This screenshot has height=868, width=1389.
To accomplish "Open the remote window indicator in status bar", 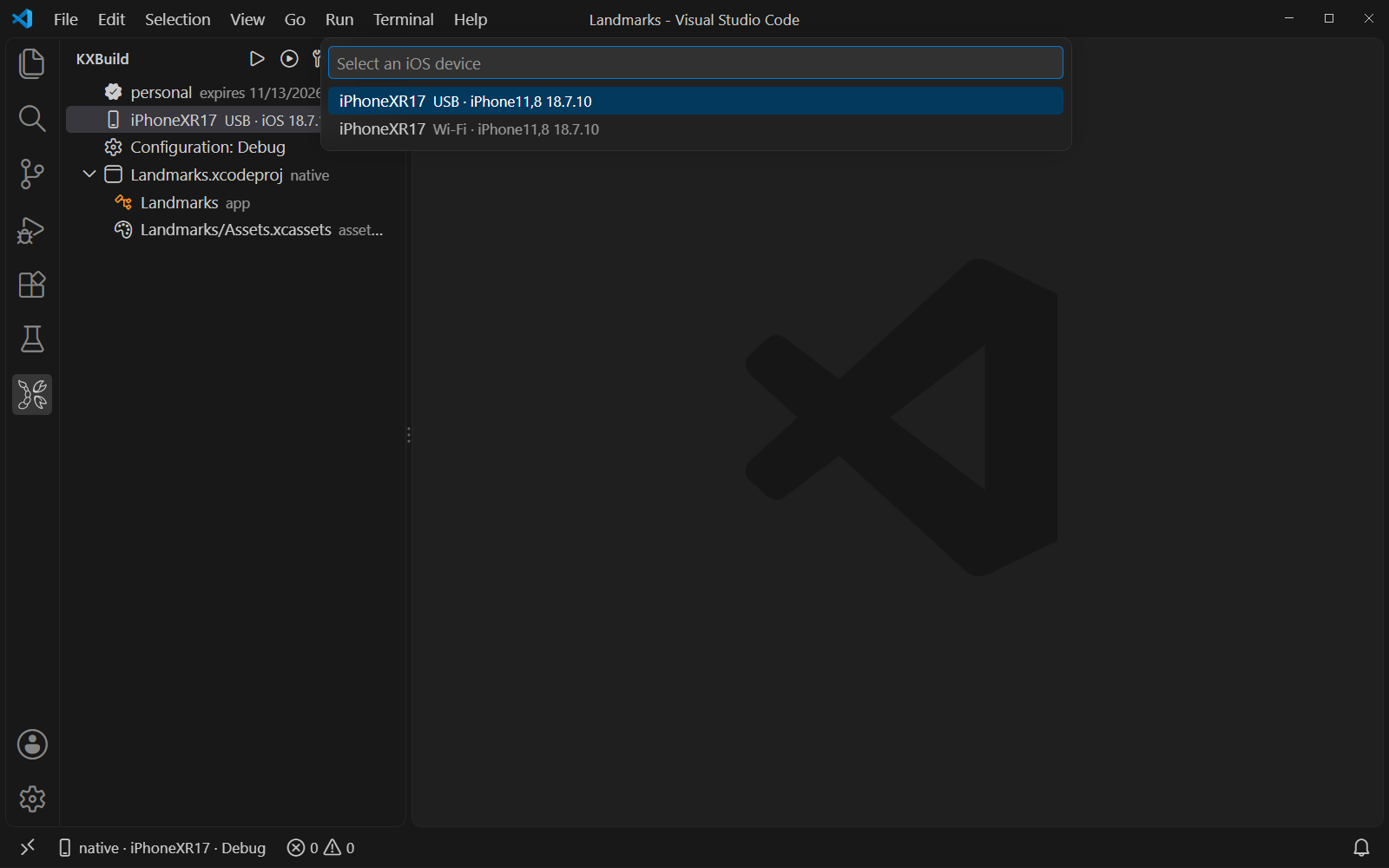I will click(x=28, y=847).
